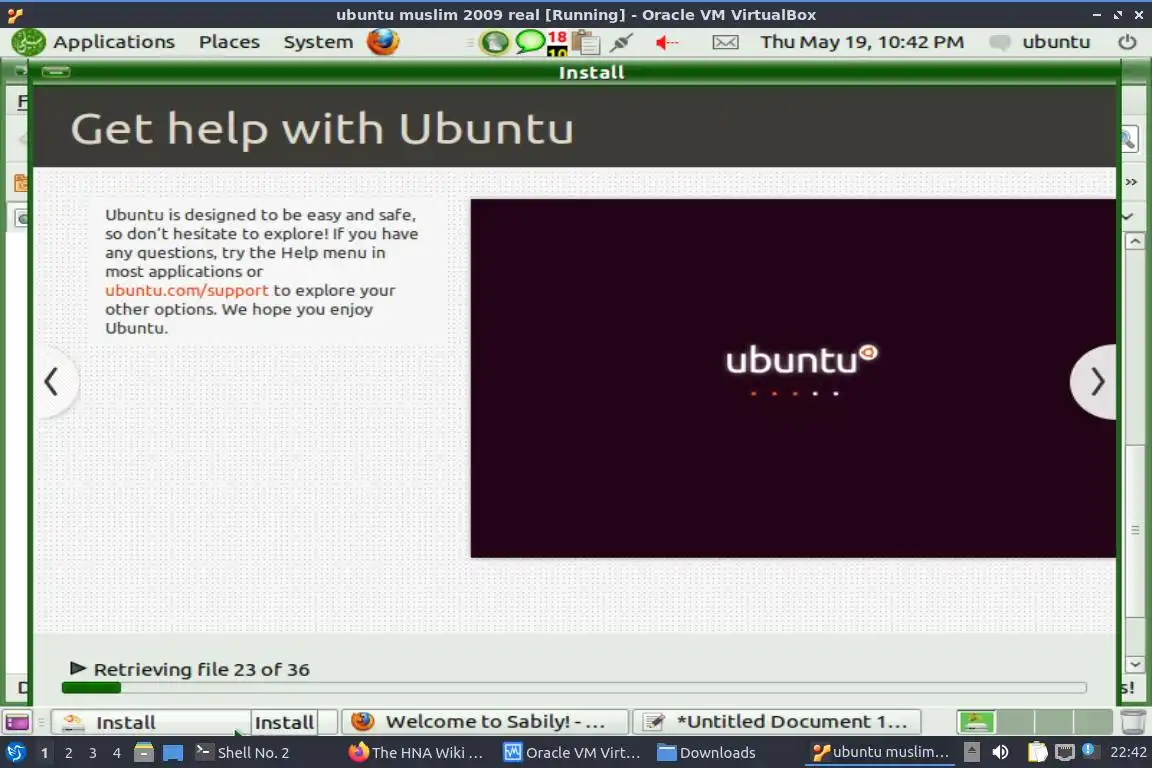Viewport: 1152px width, 768px height.
Task: Launch Firefox from the top panel
Action: (x=383, y=42)
